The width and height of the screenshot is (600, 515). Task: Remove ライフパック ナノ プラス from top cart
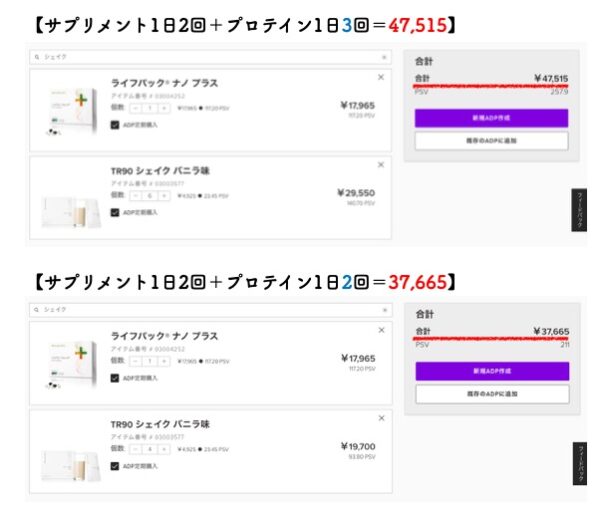(381, 77)
